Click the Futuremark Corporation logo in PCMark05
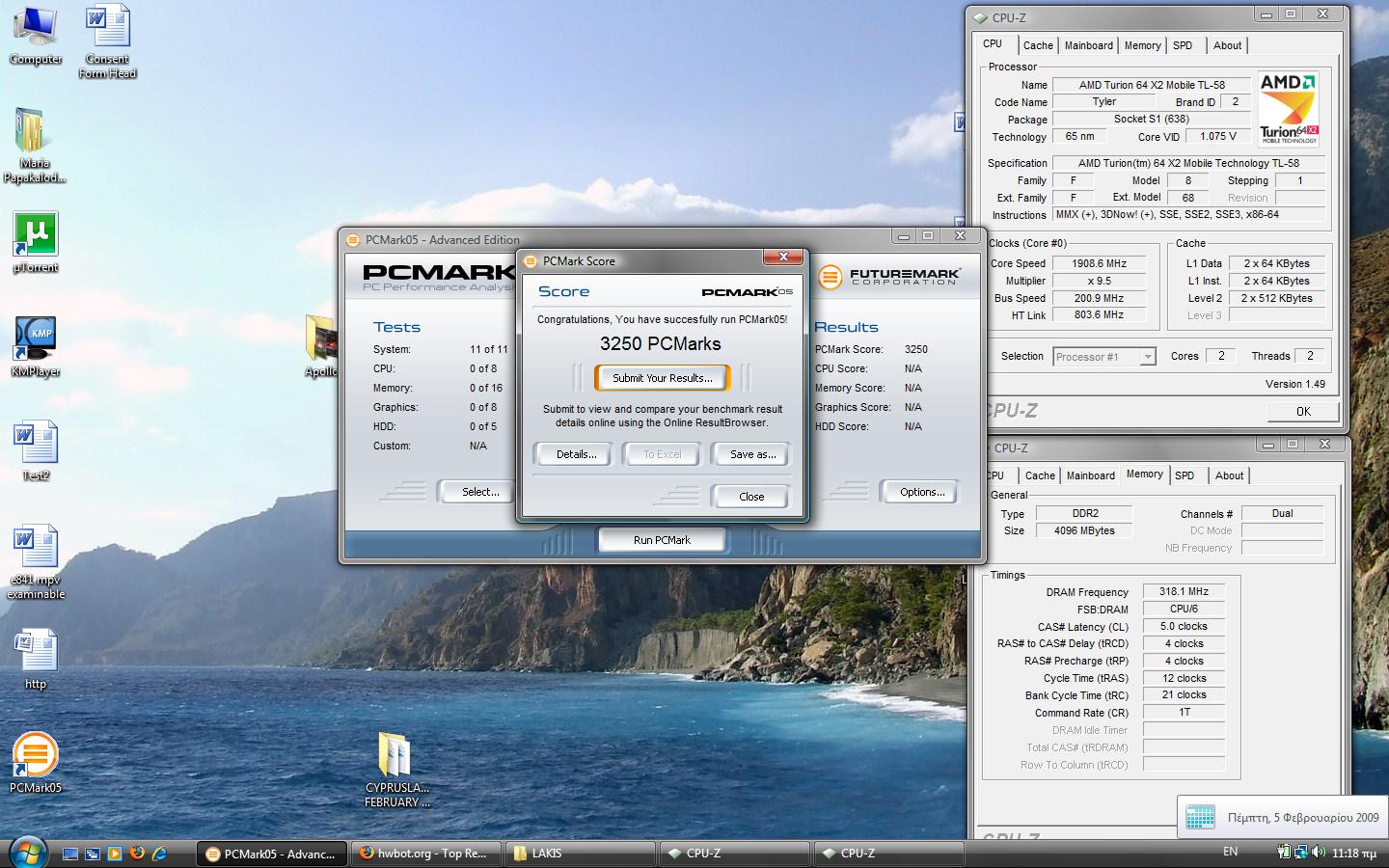 (x=889, y=277)
